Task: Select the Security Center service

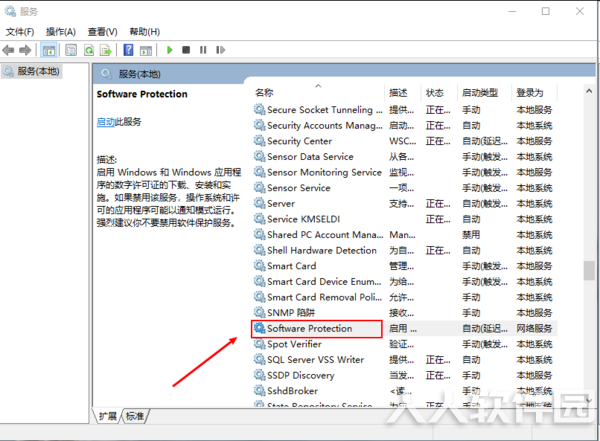Action: [x=404, y=141]
